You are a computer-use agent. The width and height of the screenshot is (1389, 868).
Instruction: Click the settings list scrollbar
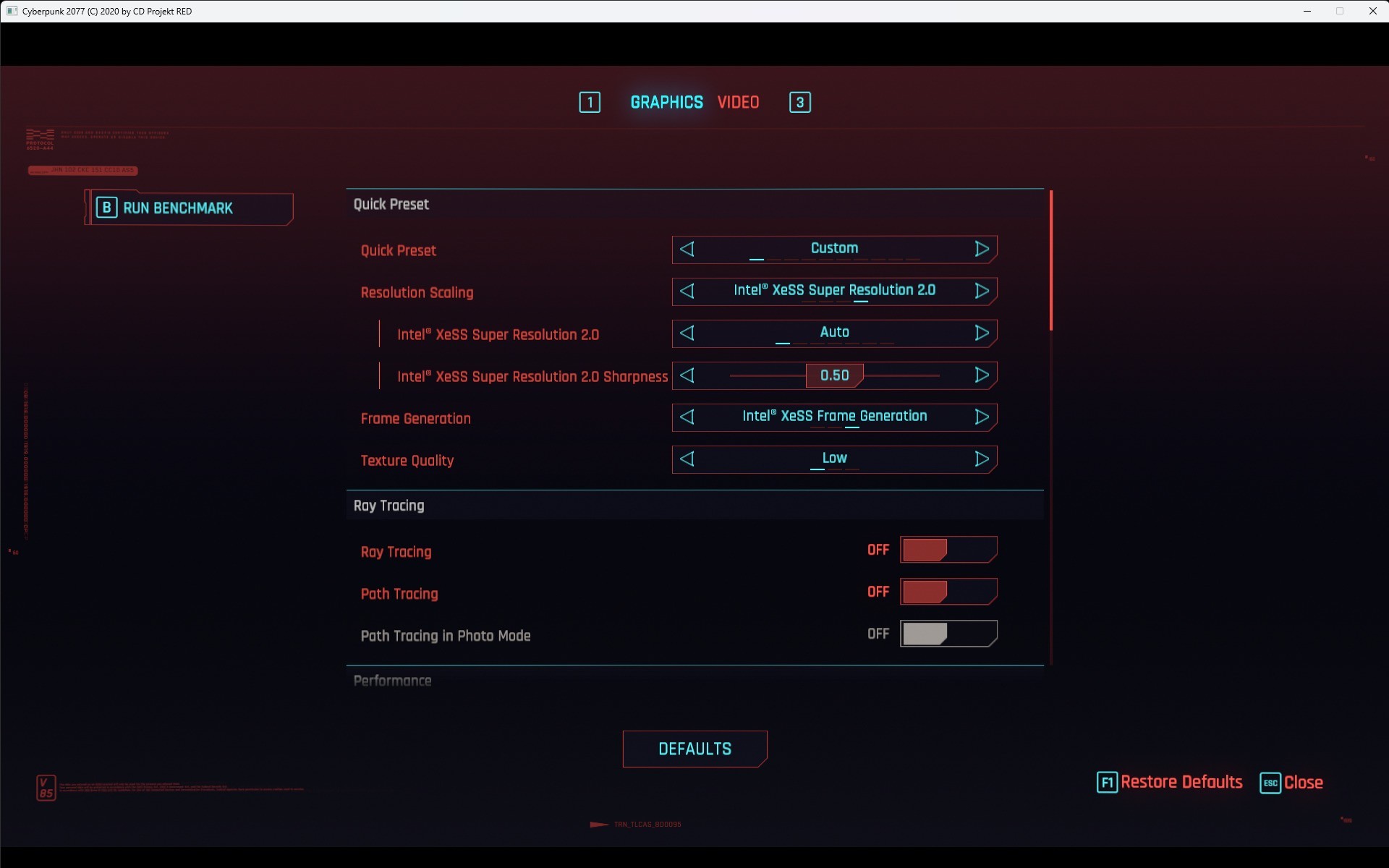click(1050, 260)
